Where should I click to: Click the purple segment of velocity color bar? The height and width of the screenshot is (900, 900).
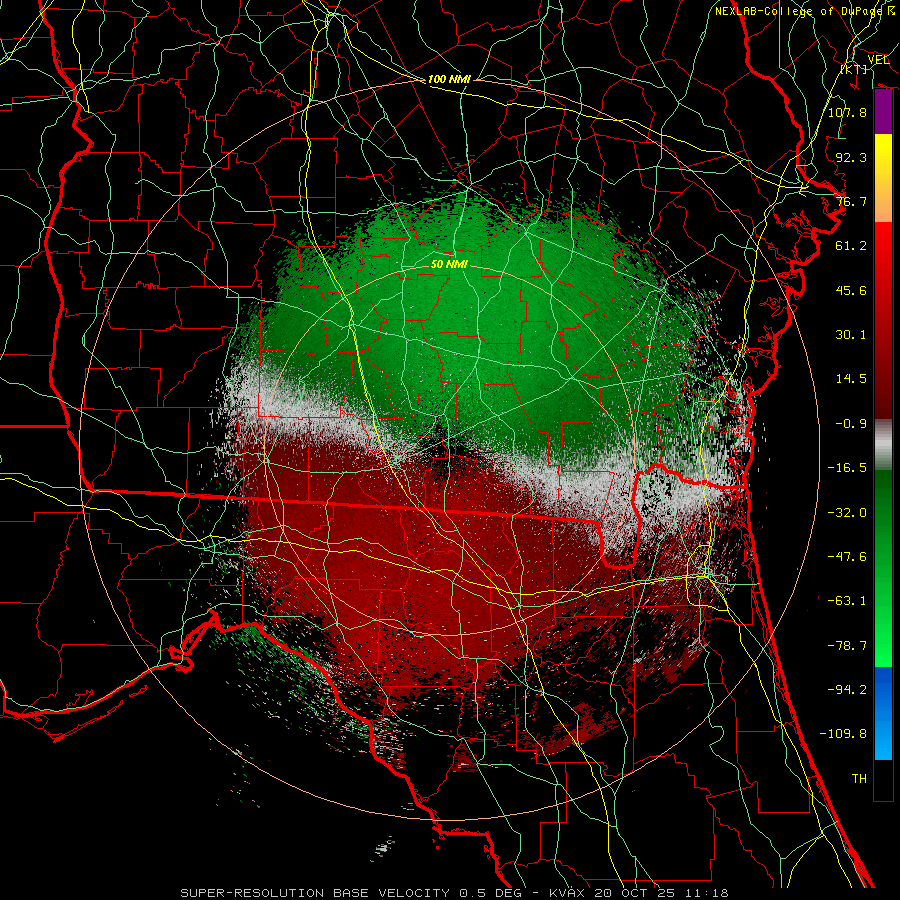[883, 112]
